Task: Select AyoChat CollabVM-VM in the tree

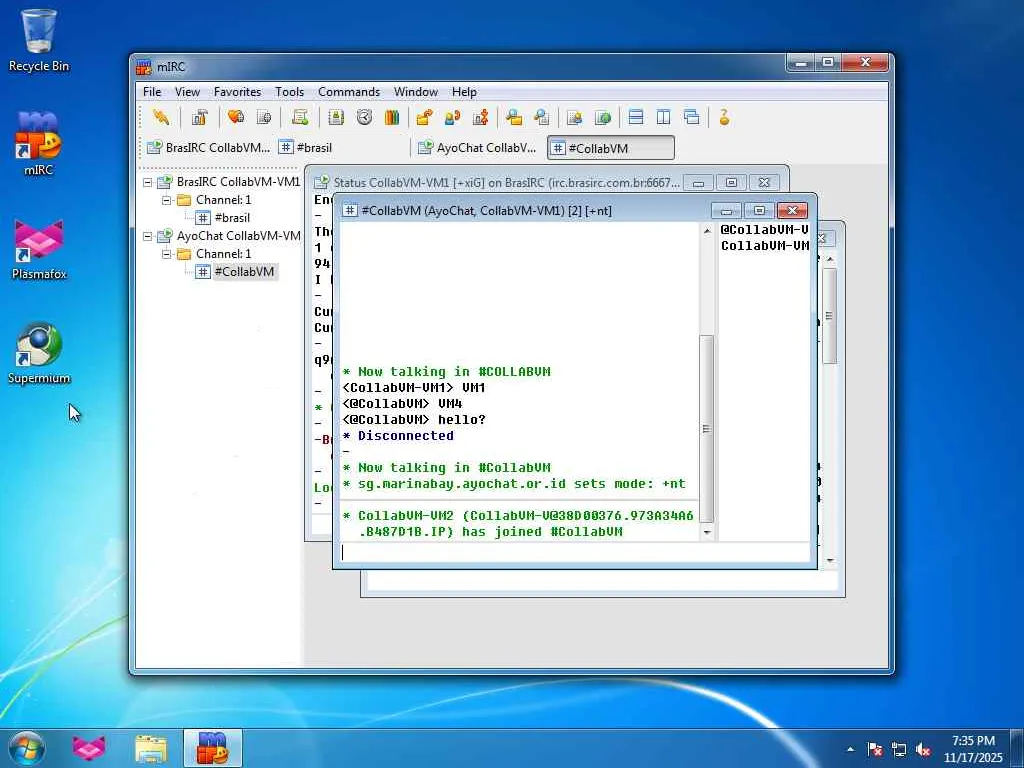Action: tap(238, 236)
